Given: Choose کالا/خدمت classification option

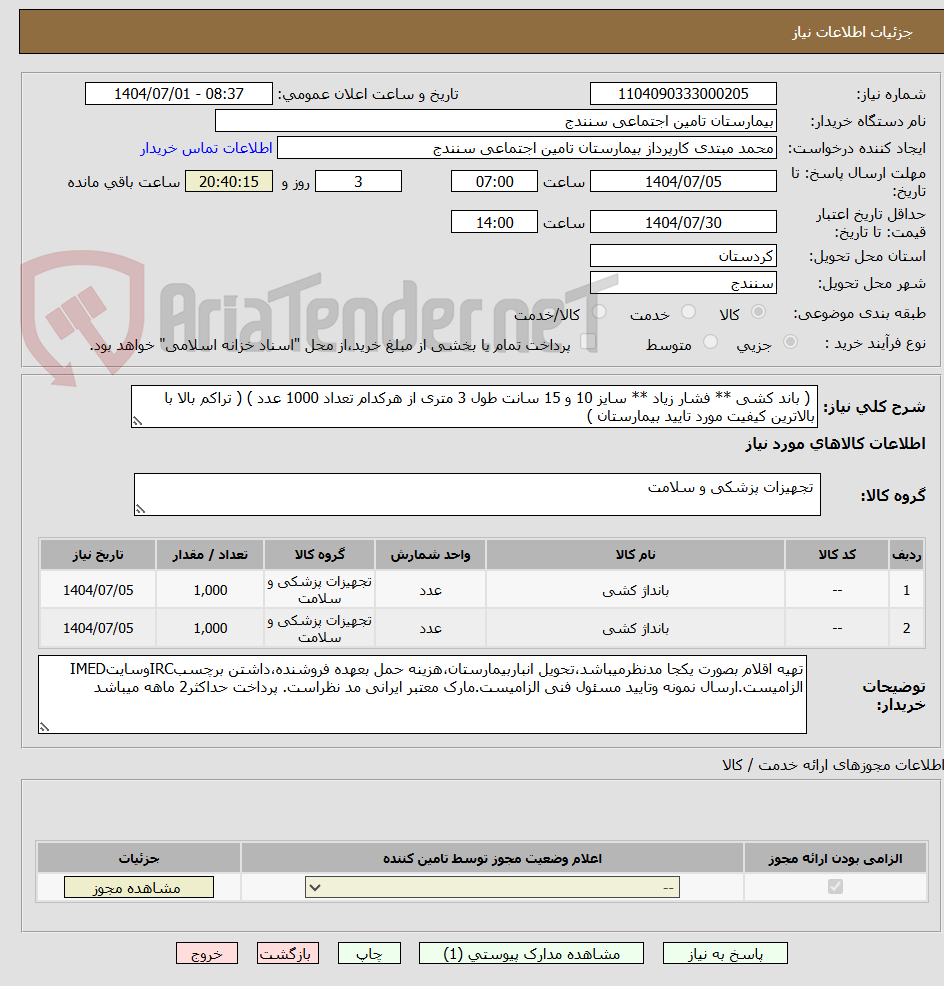Looking at the screenshot, I should point(600,311).
